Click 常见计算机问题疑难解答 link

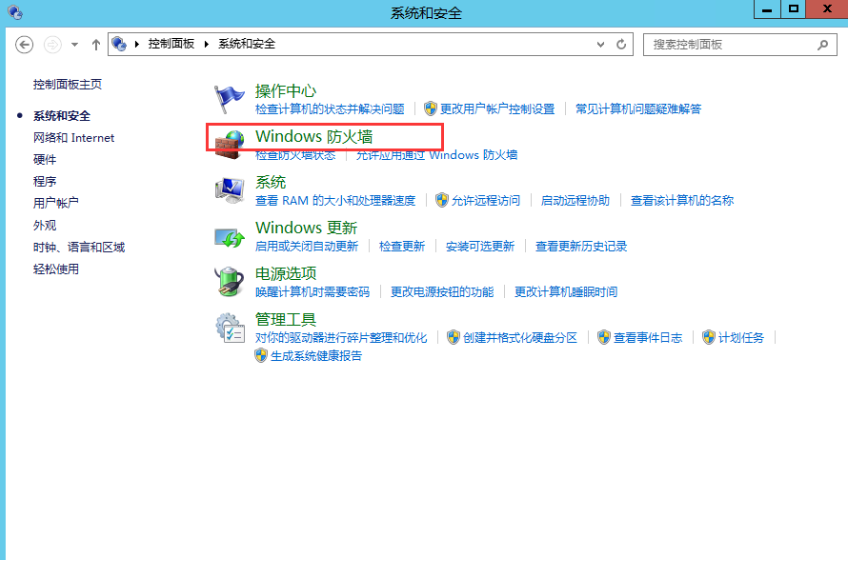click(638, 109)
